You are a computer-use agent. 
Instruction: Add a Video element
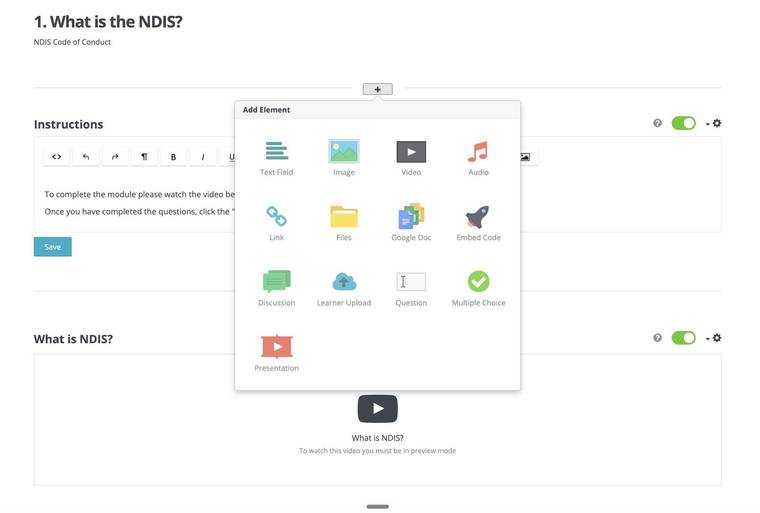point(411,158)
